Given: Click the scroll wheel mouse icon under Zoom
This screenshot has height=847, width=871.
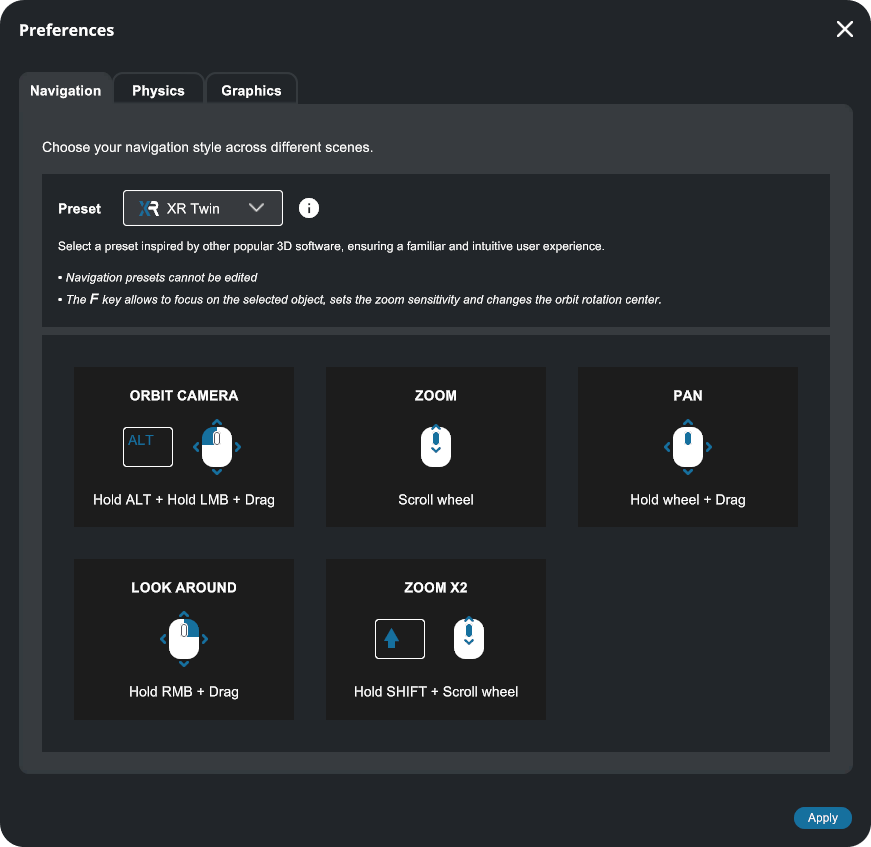Looking at the screenshot, I should pyautogui.click(x=435, y=447).
